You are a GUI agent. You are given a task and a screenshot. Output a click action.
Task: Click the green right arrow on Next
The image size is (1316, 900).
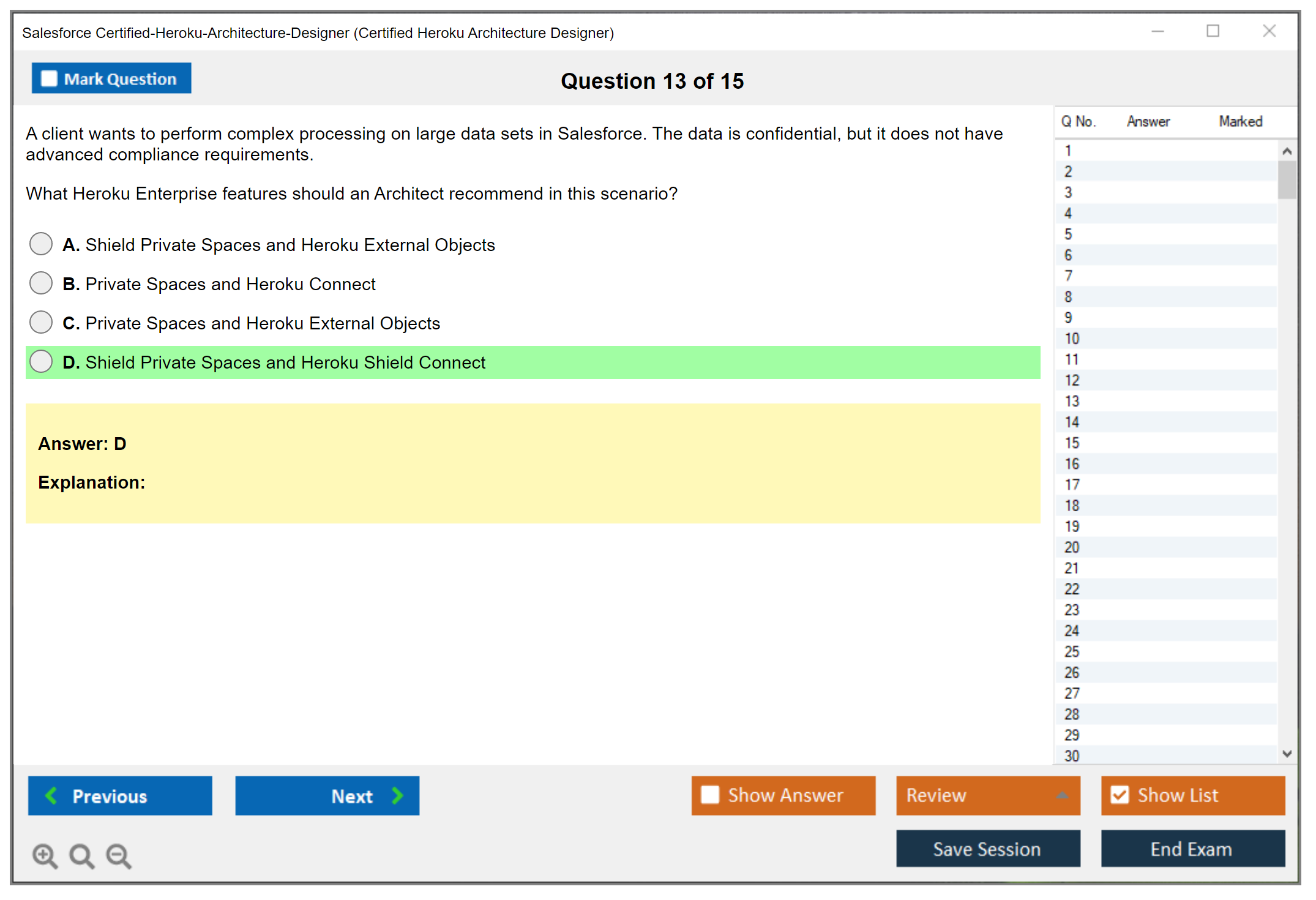pyautogui.click(x=397, y=795)
